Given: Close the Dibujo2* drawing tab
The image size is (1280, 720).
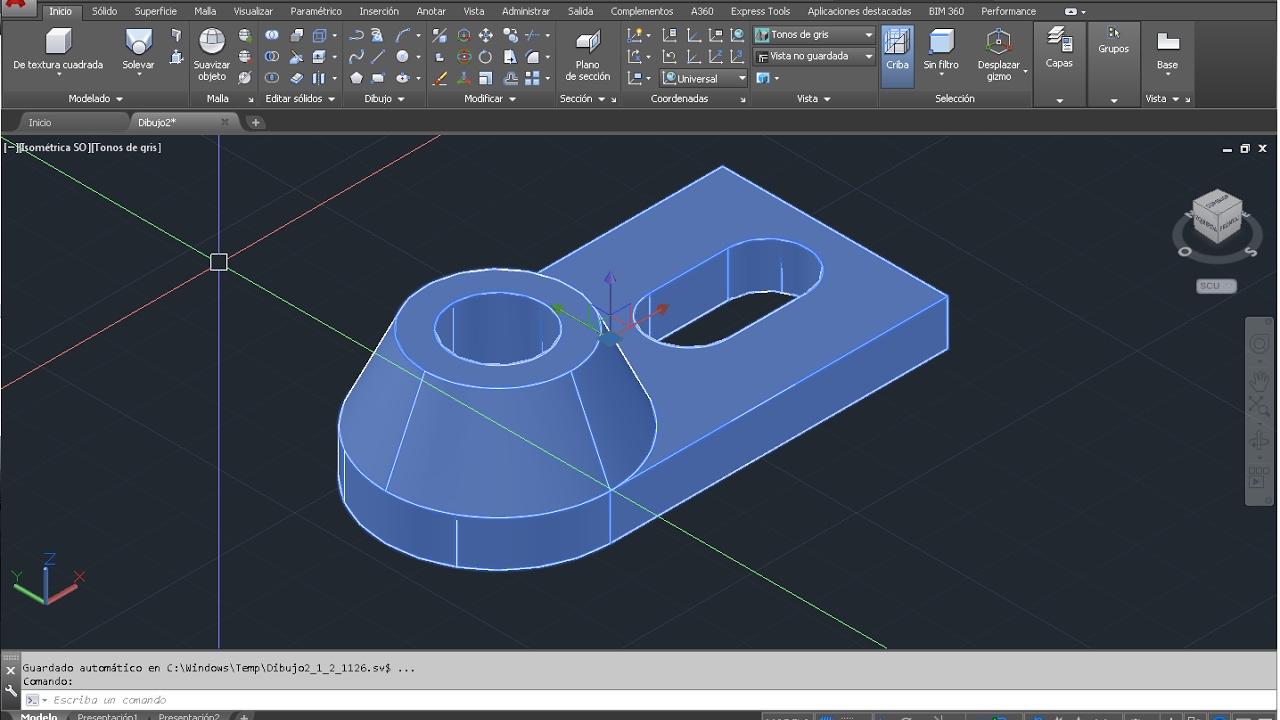Looking at the screenshot, I should click(225, 122).
